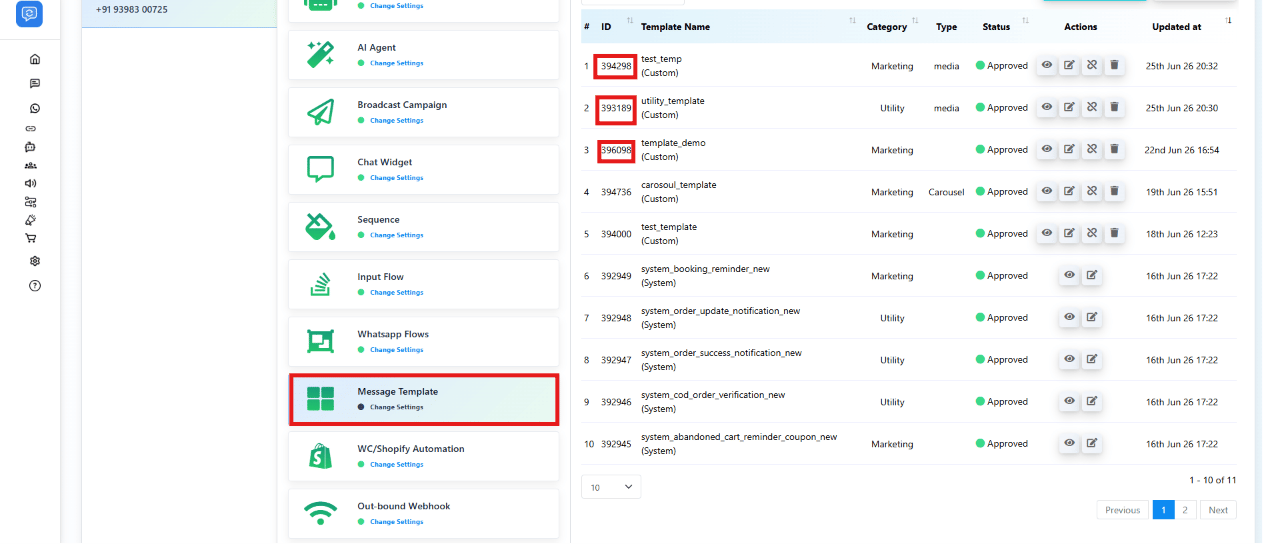The image size is (1263, 544).
Task: Click the phone number +91 93983 00725
Action: (x=132, y=10)
